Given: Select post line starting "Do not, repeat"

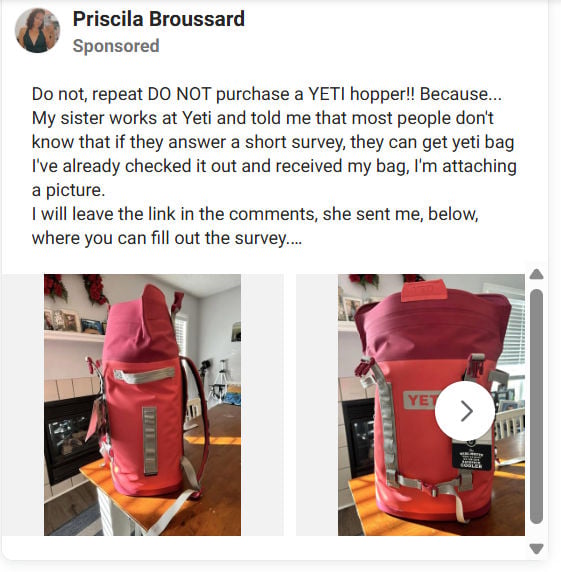Looking at the screenshot, I should point(267,94).
